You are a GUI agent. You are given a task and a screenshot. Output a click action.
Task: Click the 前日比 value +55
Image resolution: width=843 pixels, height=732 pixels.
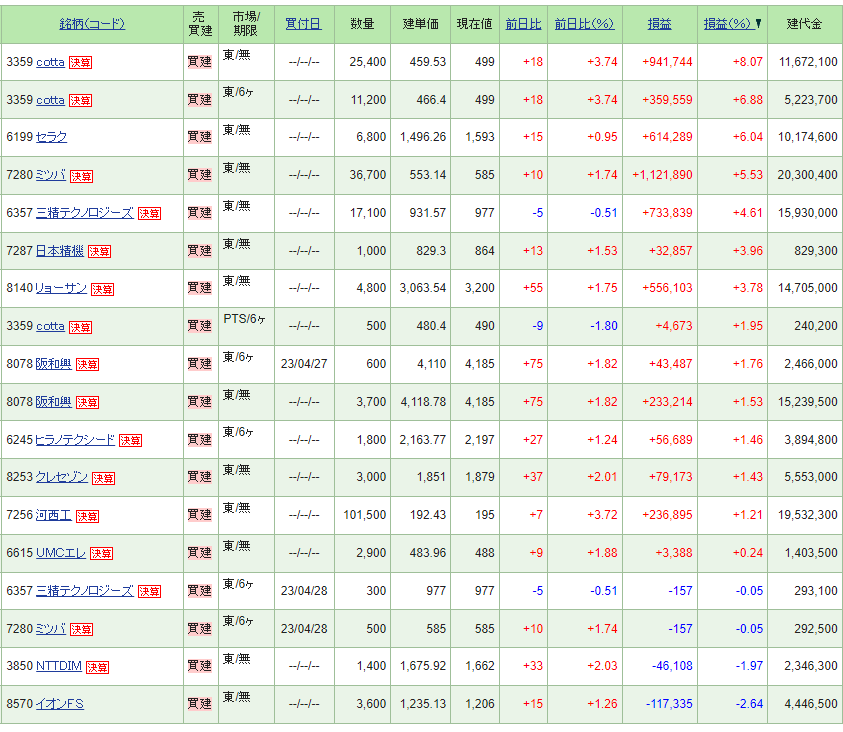click(533, 288)
